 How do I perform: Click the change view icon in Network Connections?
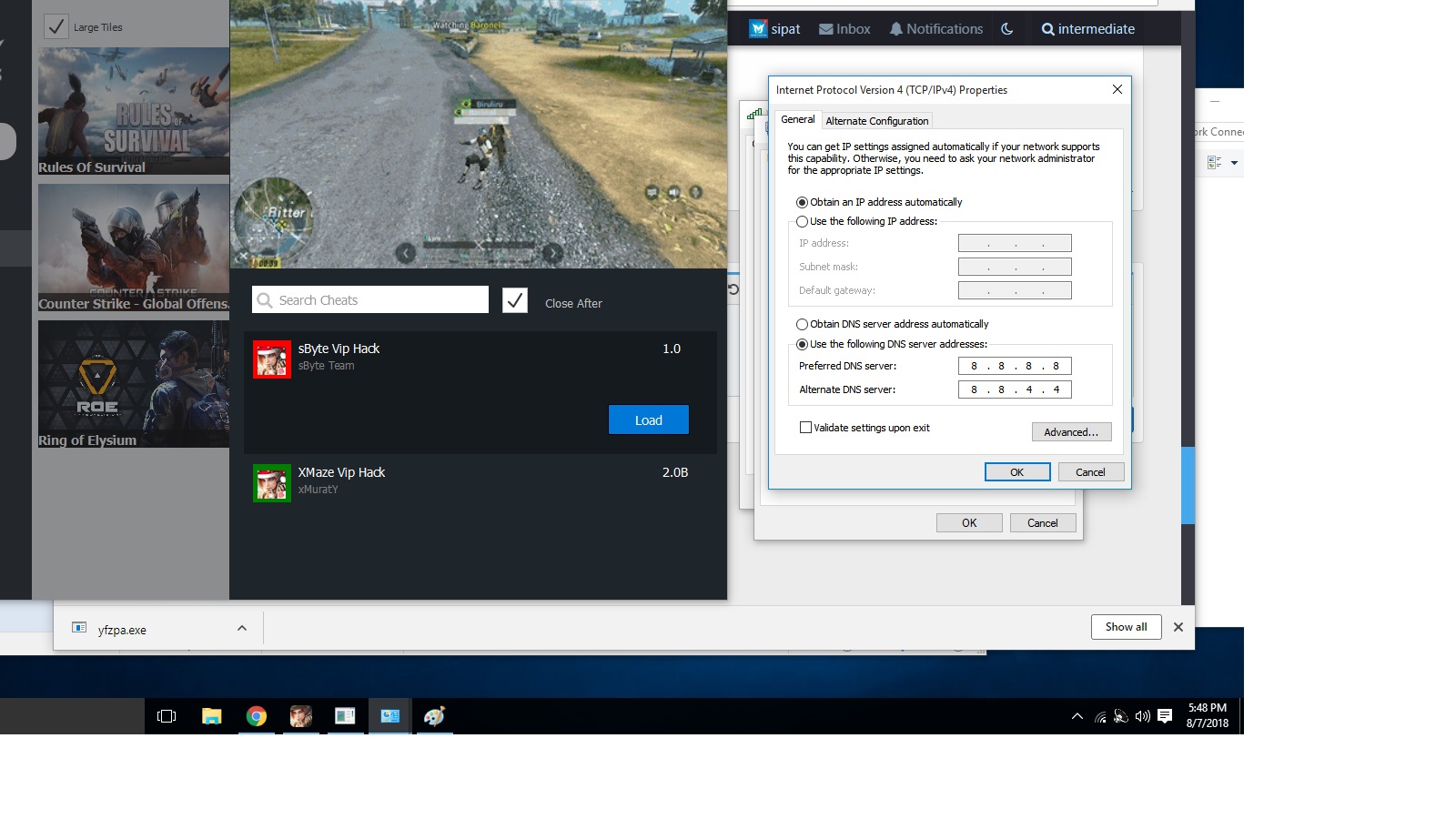tap(1214, 163)
